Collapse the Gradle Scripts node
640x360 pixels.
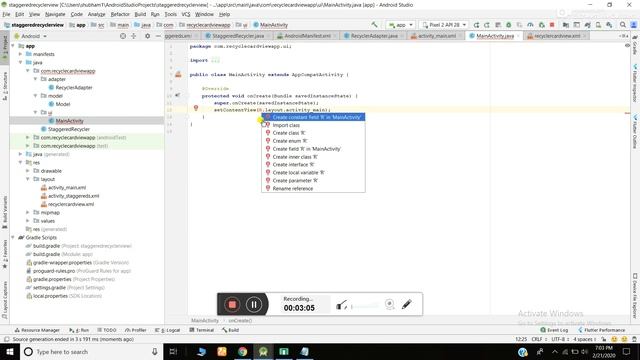coord(13,237)
